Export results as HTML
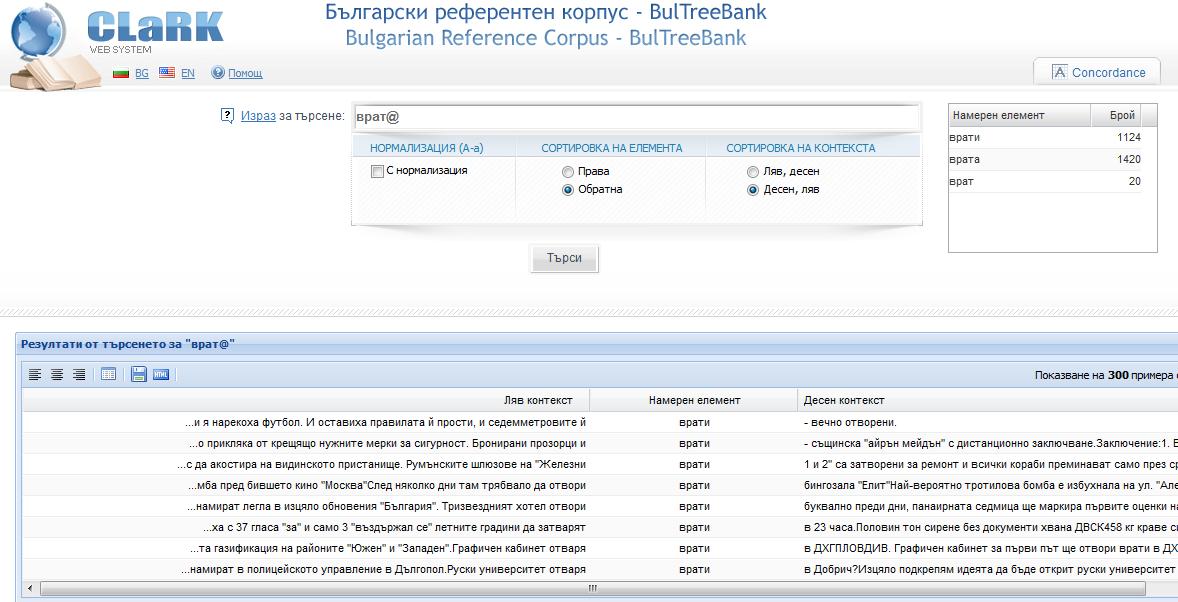The image size is (1178, 602). point(161,374)
